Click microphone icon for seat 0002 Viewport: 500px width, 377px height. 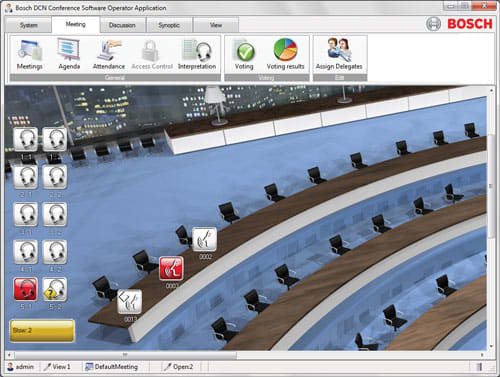coord(205,239)
